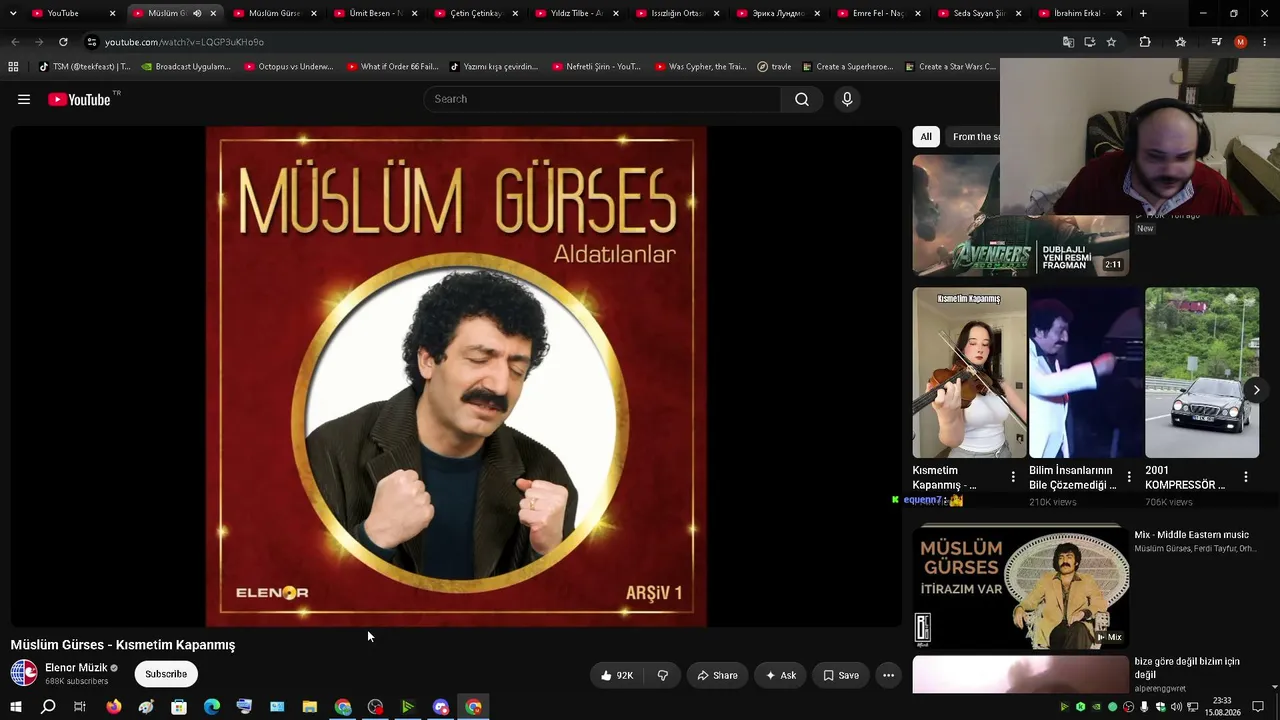
Task: Launch Firefox from the taskbar
Action: coord(114,707)
